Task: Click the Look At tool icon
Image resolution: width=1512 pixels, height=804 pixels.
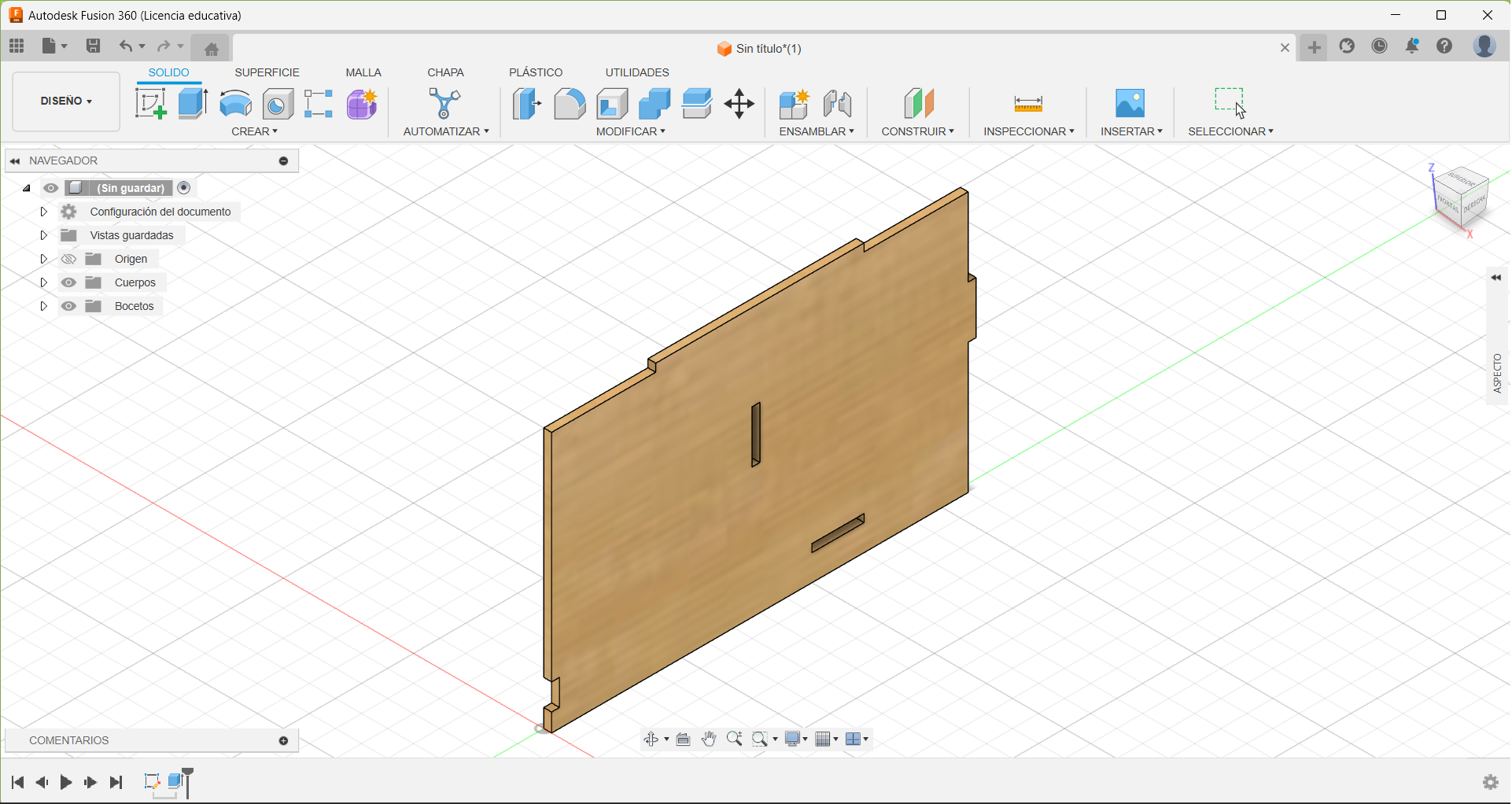Action: coord(684,739)
